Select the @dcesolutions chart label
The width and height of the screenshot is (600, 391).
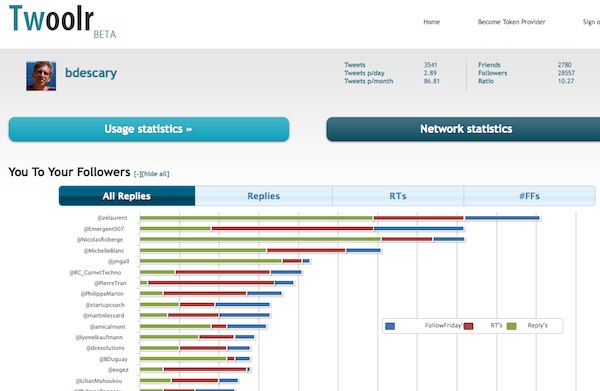click(105, 348)
